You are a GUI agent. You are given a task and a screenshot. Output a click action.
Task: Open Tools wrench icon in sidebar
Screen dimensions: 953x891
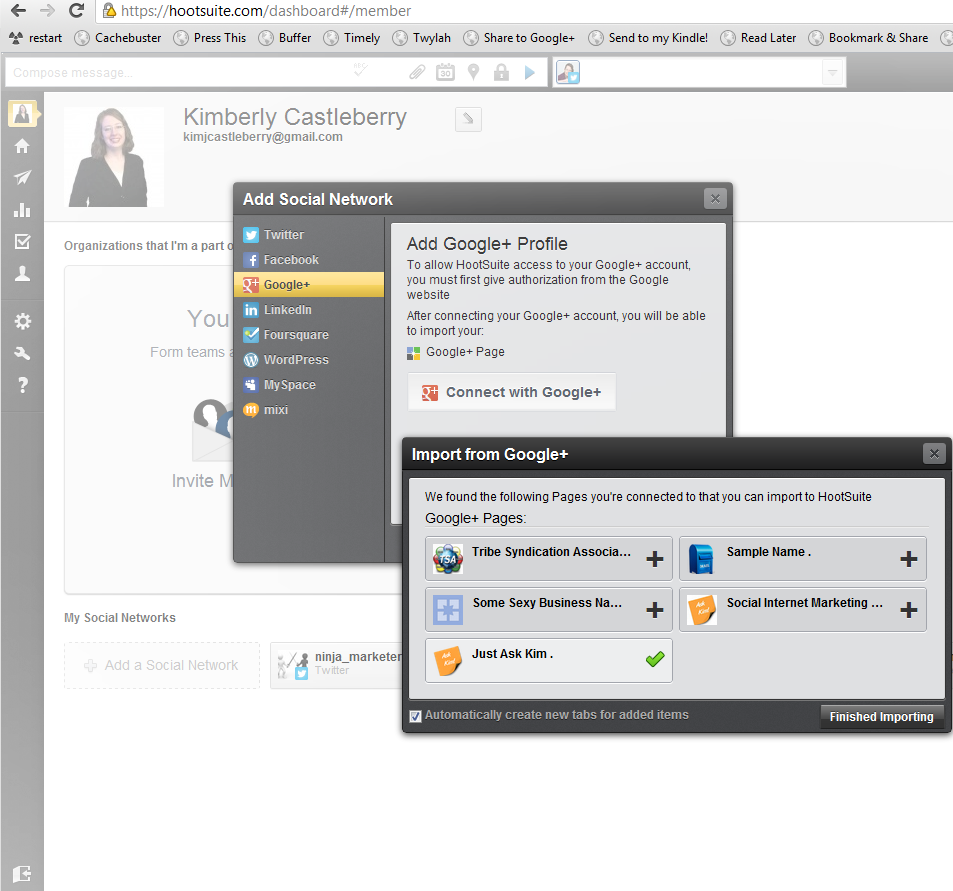click(x=22, y=353)
